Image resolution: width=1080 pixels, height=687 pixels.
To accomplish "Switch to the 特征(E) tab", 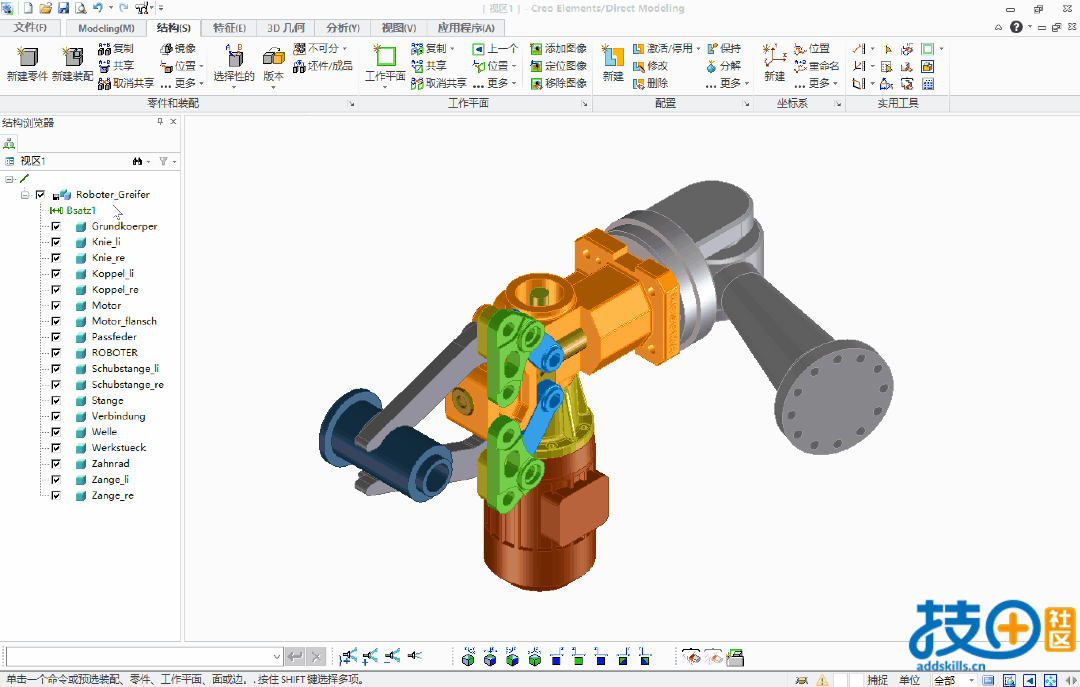I will 229,28.
